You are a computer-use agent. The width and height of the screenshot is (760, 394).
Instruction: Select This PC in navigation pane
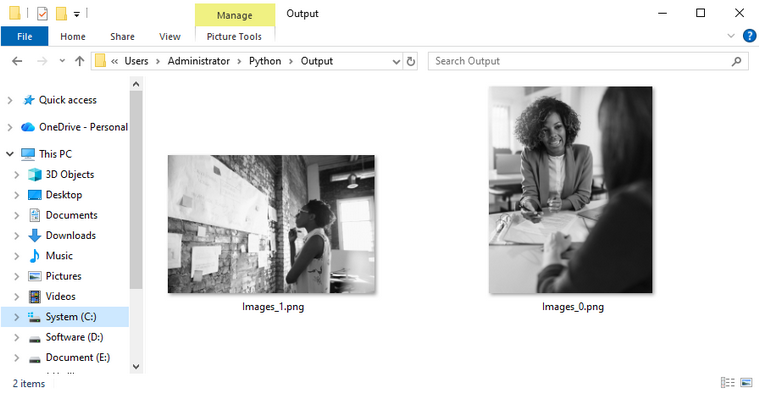[55, 154]
